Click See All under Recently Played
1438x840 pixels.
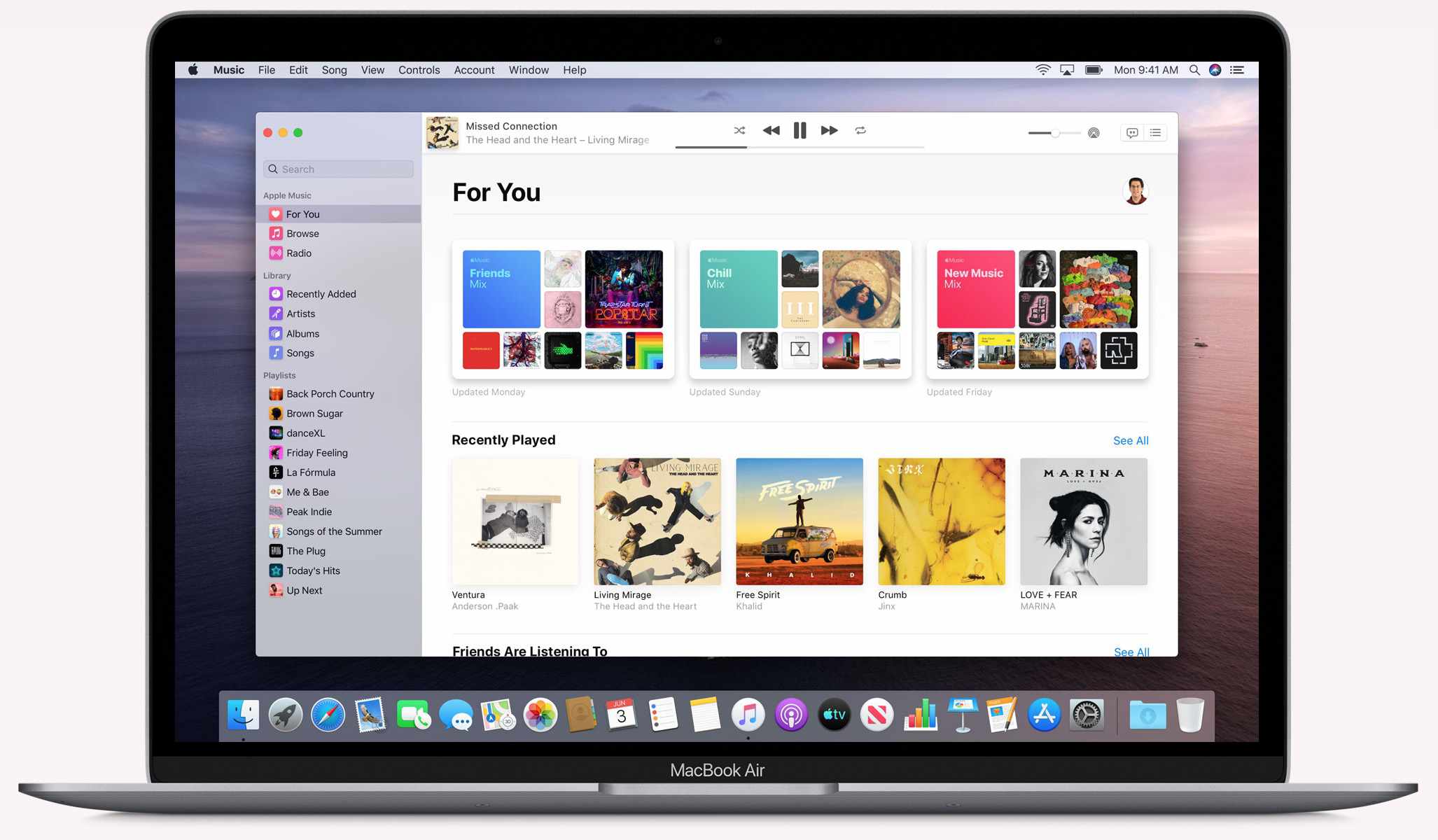(1131, 440)
